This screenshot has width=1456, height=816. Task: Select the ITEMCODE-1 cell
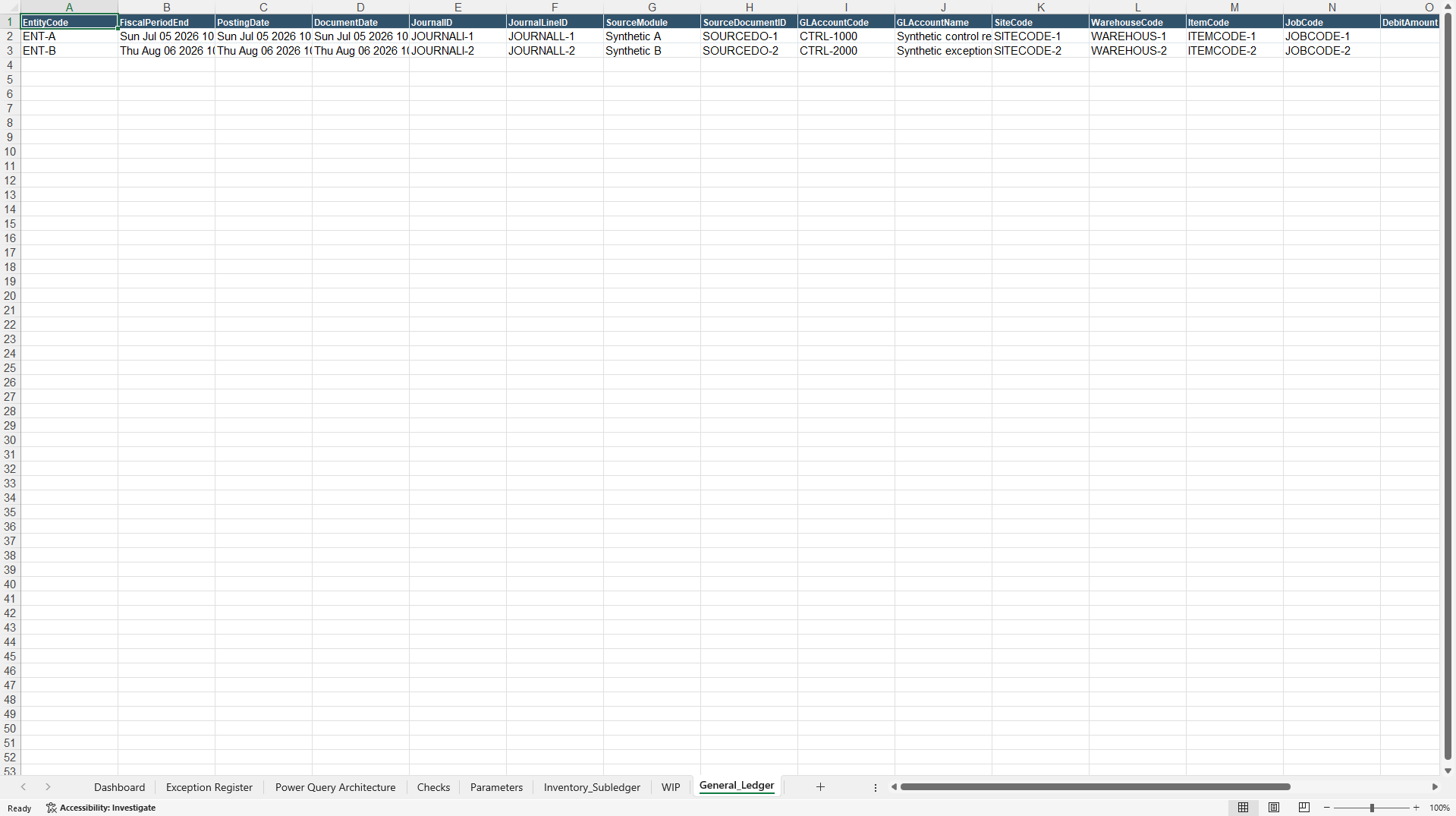1234,36
